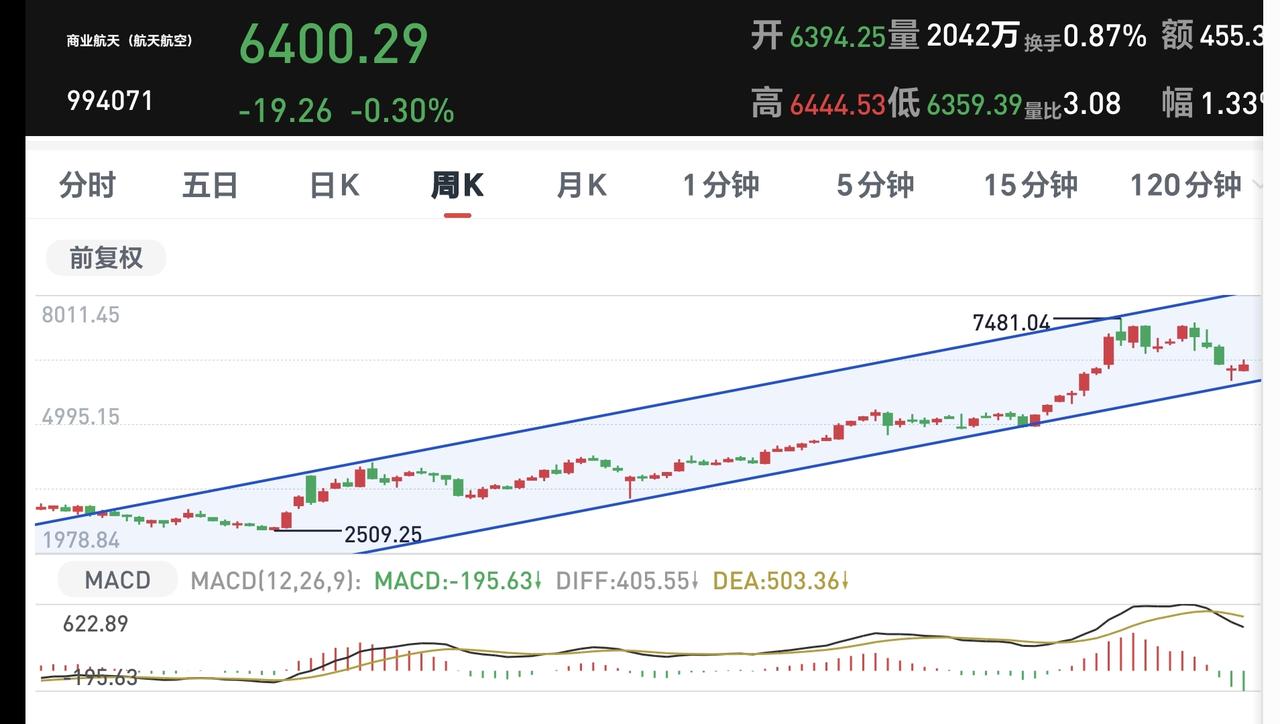This screenshot has height=724, width=1280.
Task: Show the 15分钟 chart
Action: click(1030, 185)
